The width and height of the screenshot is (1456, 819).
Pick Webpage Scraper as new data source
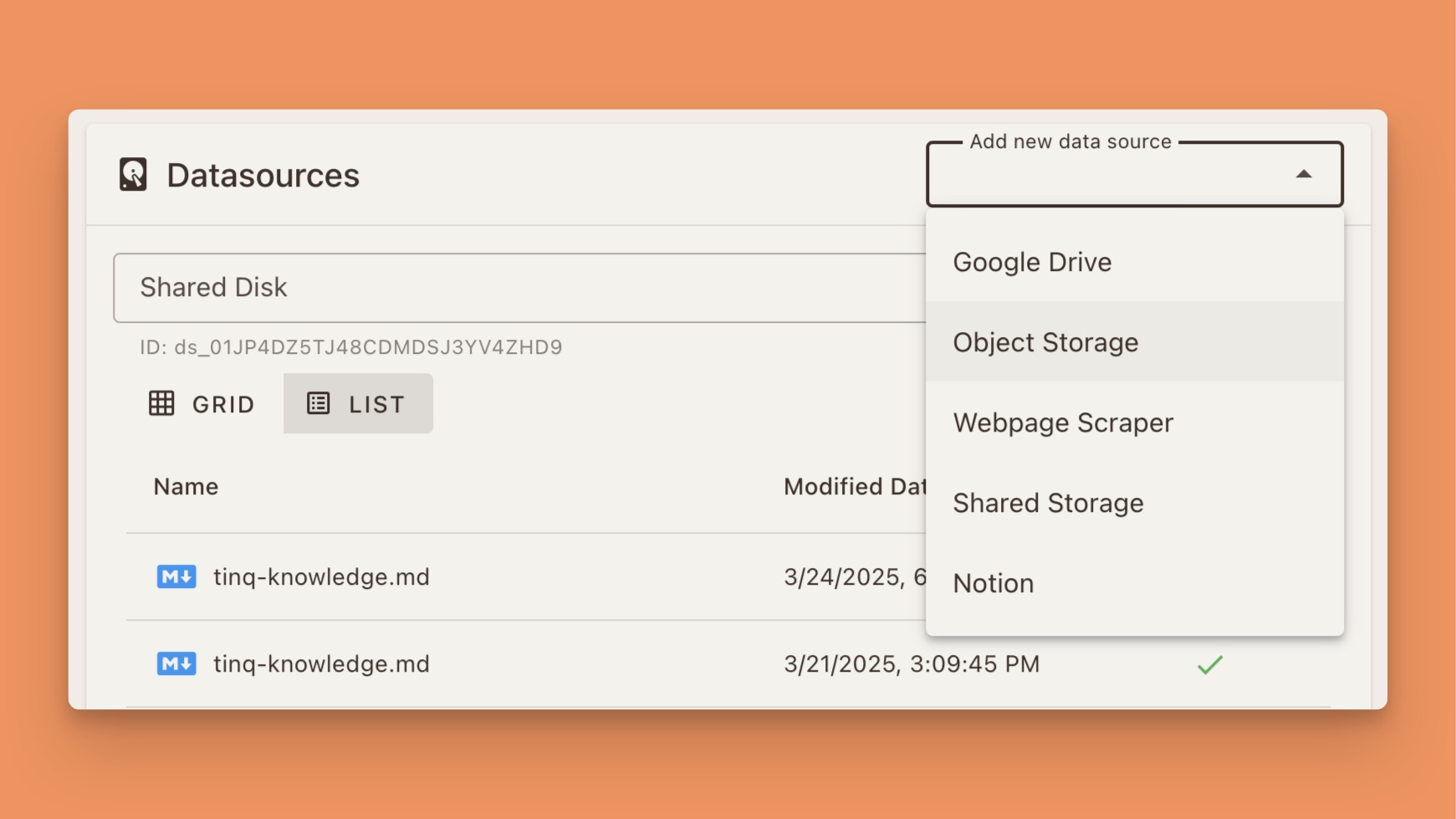[x=1063, y=422]
